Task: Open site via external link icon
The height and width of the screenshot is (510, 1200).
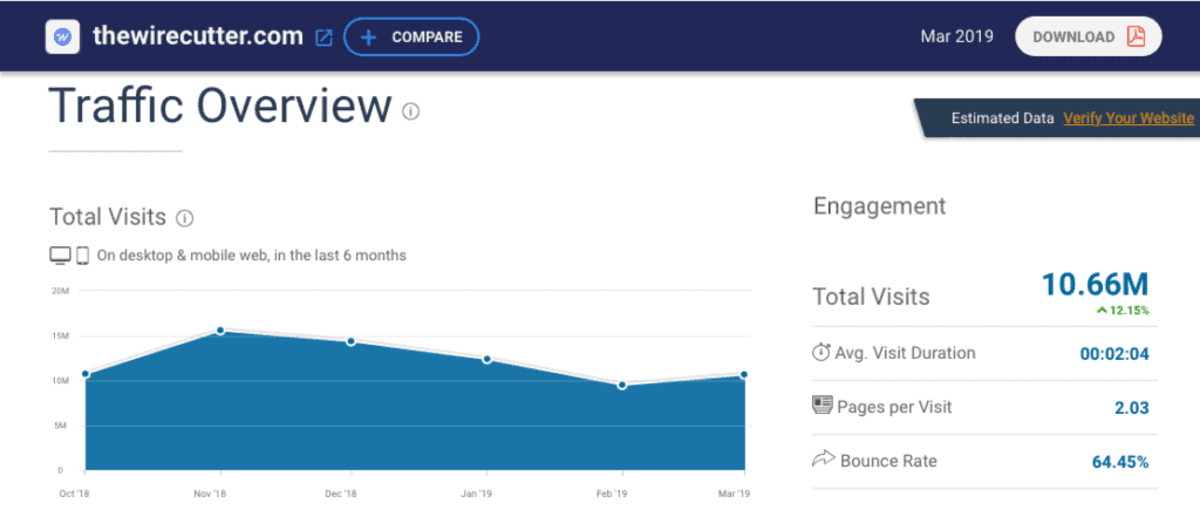Action: (324, 38)
